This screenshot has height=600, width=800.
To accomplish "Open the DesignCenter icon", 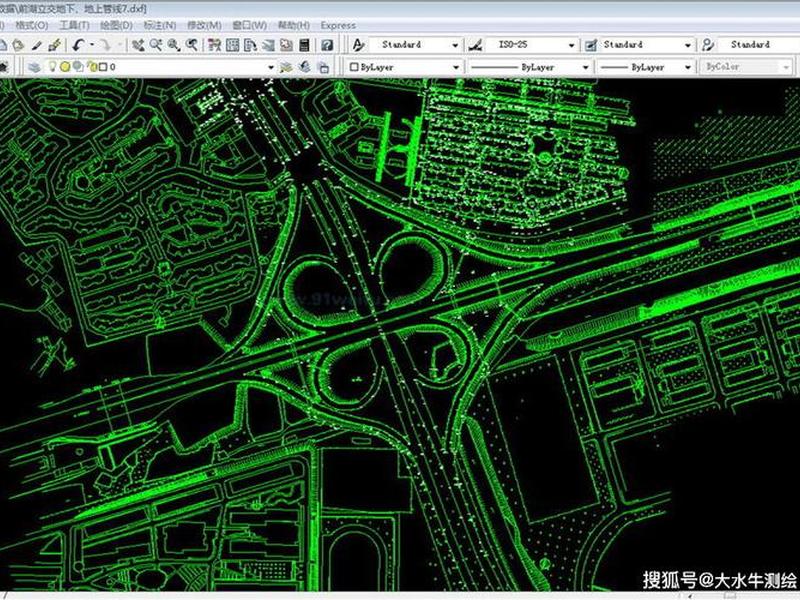I will click(x=232, y=45).
